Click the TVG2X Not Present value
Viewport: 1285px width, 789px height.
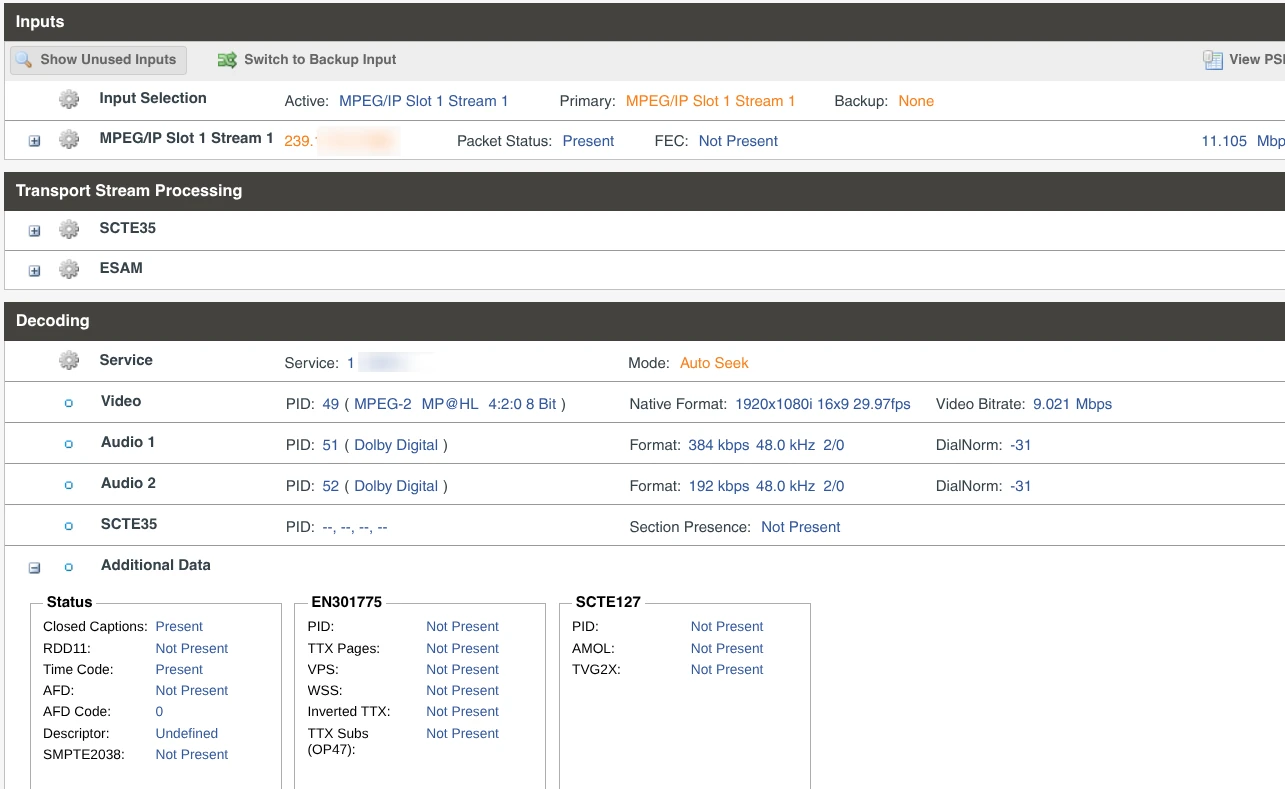[727, 669]
